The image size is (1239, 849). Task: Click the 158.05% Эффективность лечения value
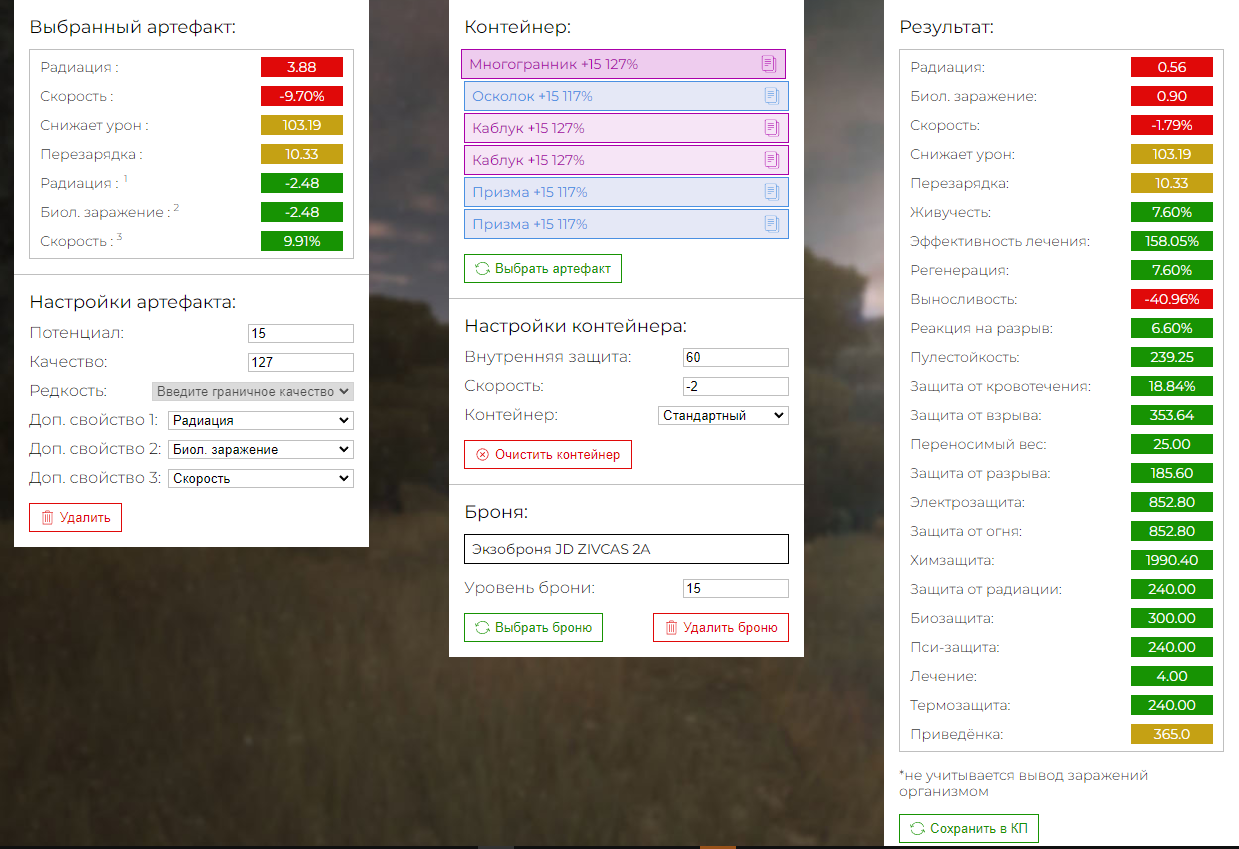click(x=1172, y=241)
